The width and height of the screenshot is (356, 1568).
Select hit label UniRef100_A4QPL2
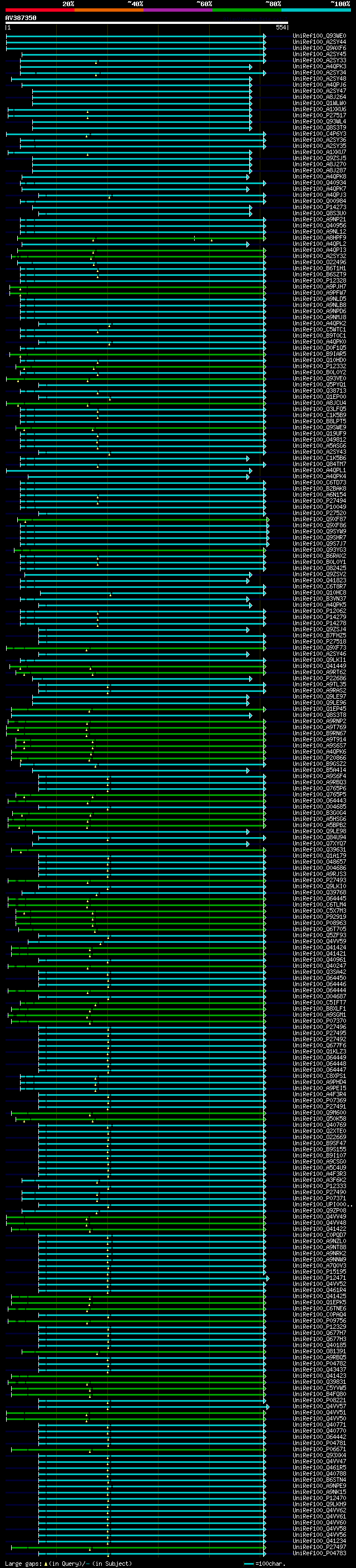pos(319,244)
